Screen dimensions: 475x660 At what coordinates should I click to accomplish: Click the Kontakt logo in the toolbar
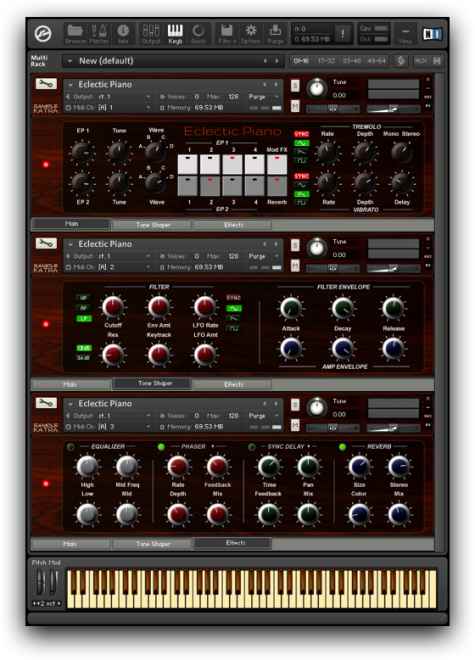pyautogui.click(x=43, y=34)
